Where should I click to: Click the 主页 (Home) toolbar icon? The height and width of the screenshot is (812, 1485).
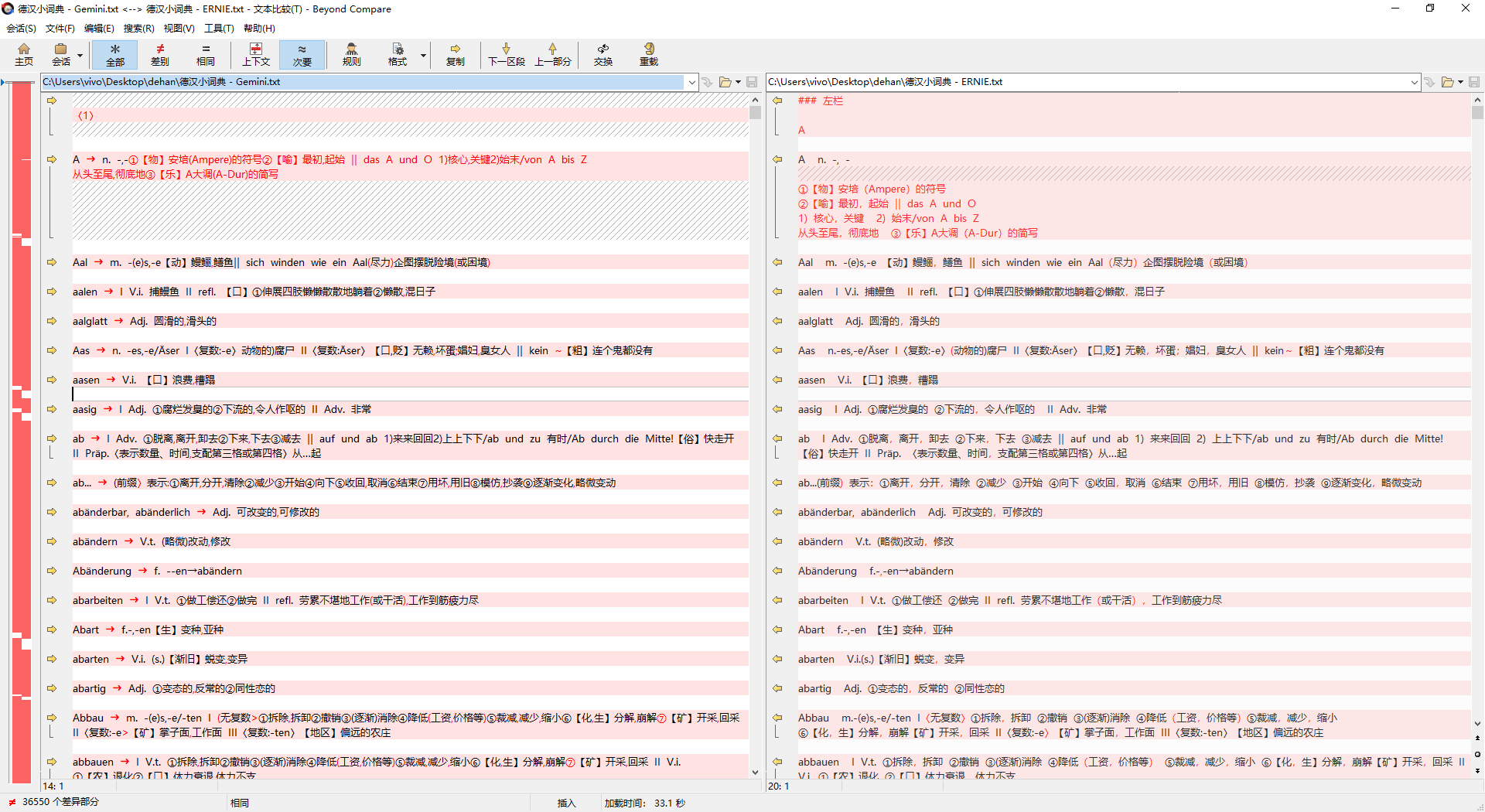24,54
